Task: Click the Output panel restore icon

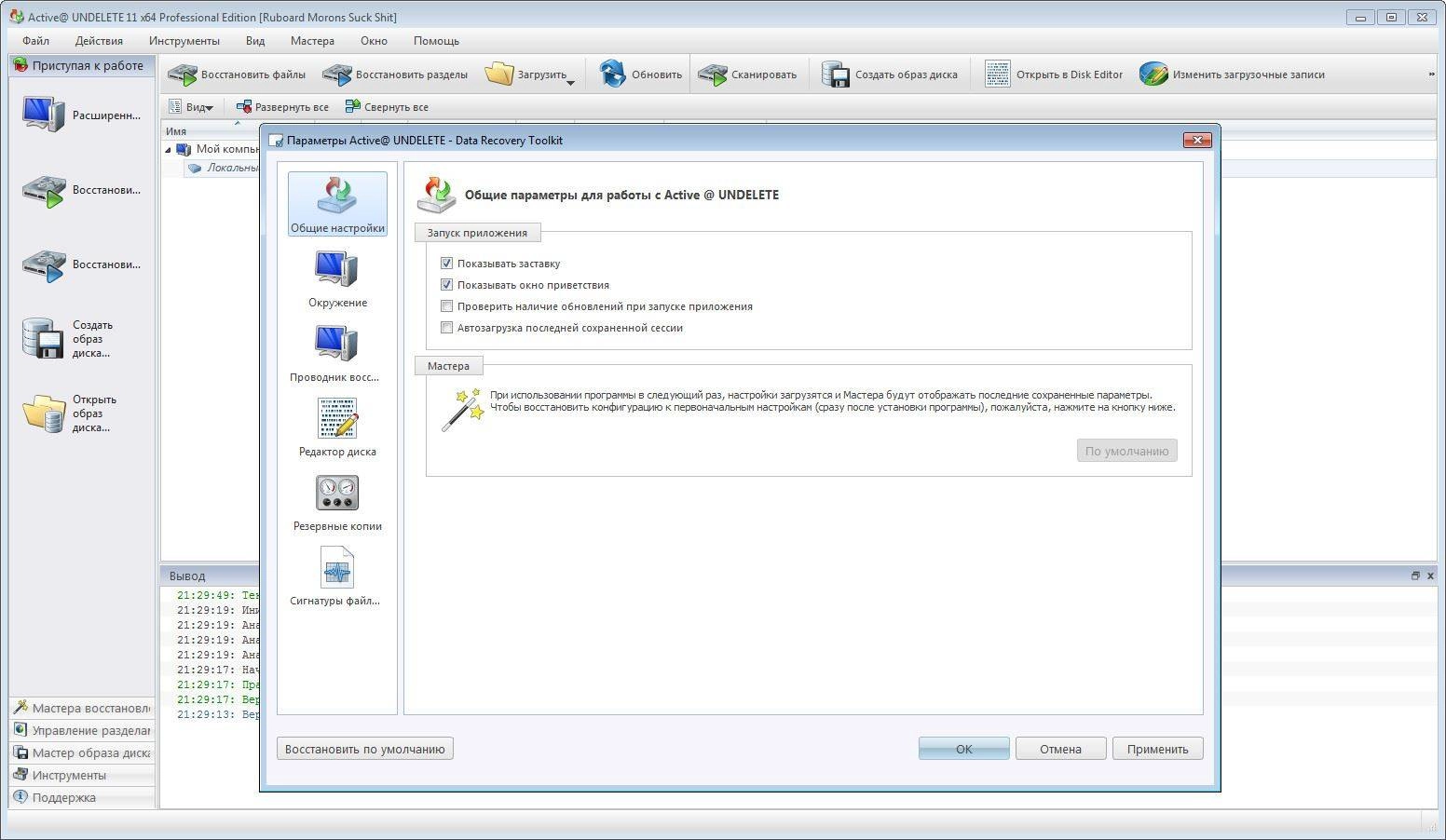Action: pyautogui.click(x=1415, y=576)
